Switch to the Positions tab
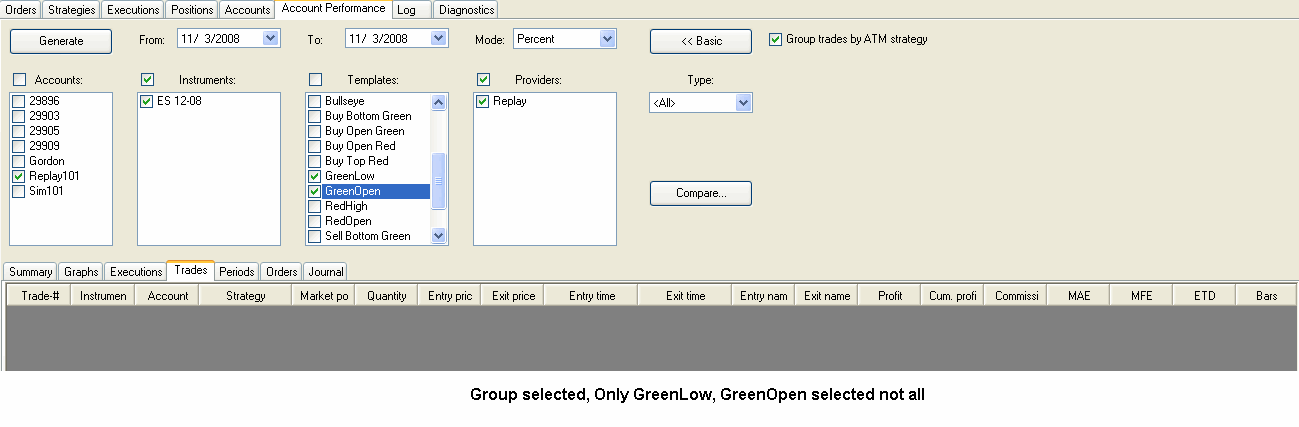 [x=192, y=10]
